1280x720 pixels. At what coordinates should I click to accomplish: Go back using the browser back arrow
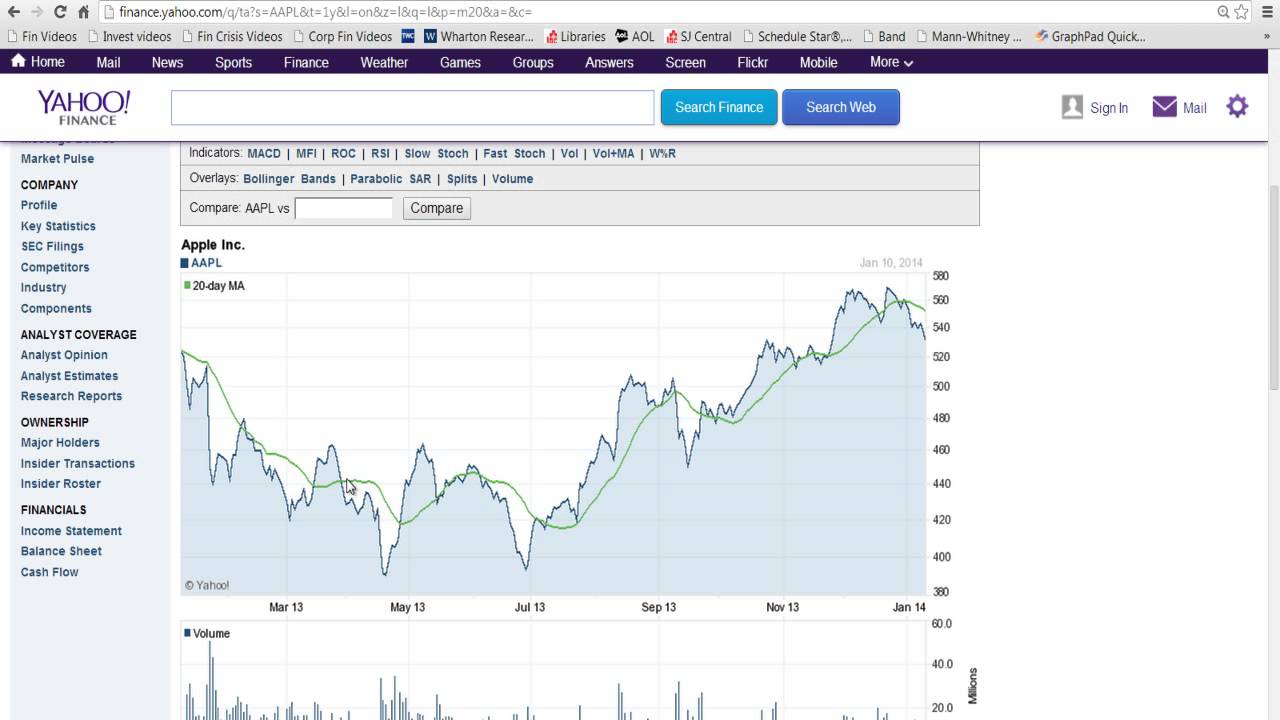point(12,12)
